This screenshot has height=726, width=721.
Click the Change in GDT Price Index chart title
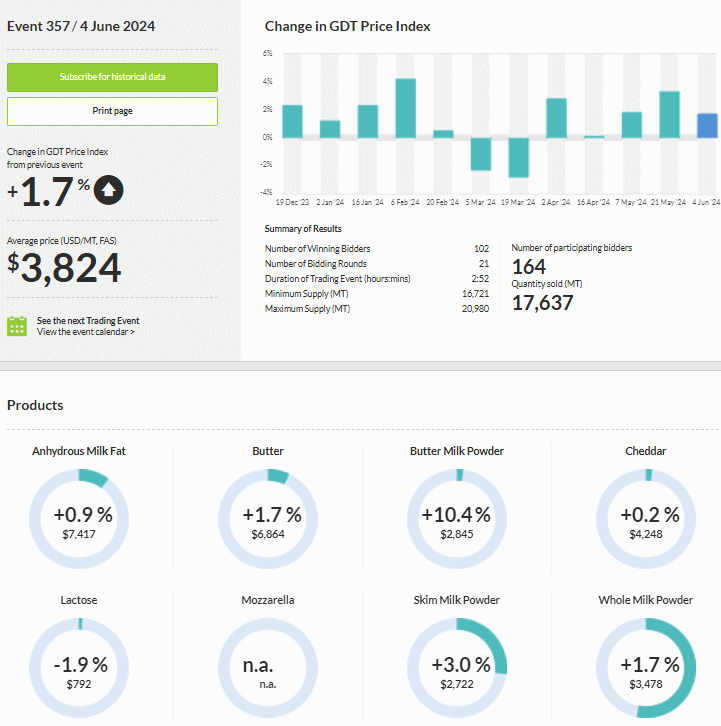pyautogui.click(x=347, y=26)
